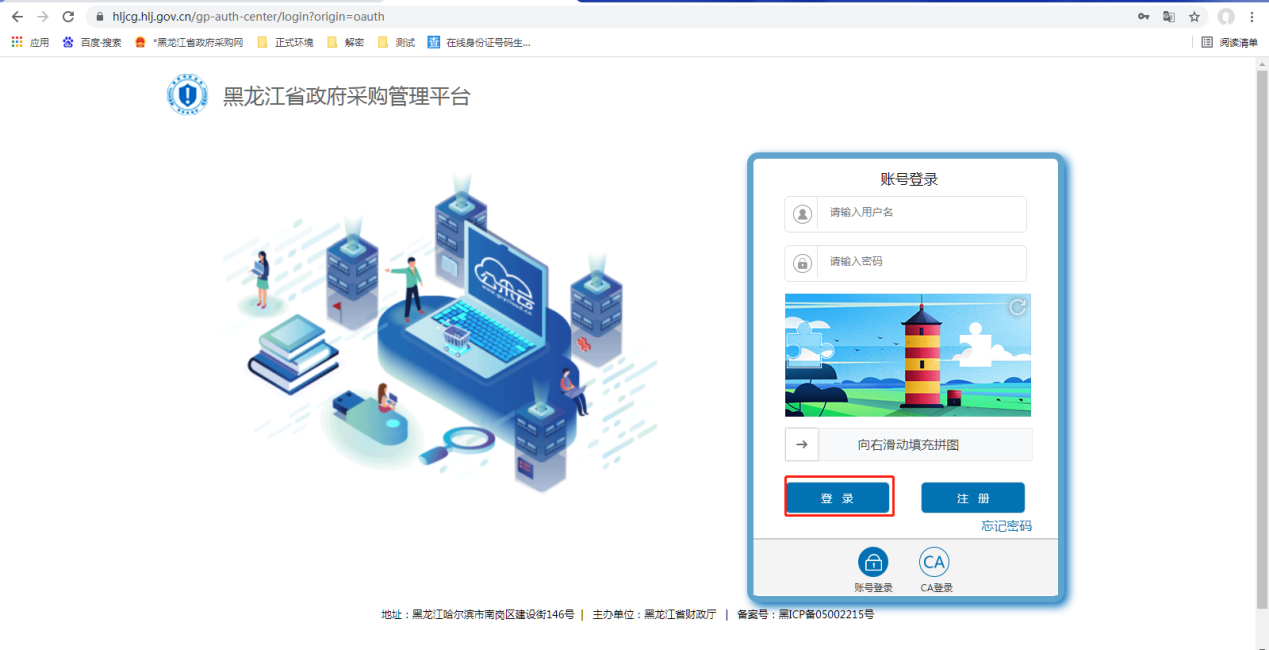Click the 主办单位 黑龙江省财政厅 footer text
The width and height of the screenshot is (1269, 650).
(654, 614)
